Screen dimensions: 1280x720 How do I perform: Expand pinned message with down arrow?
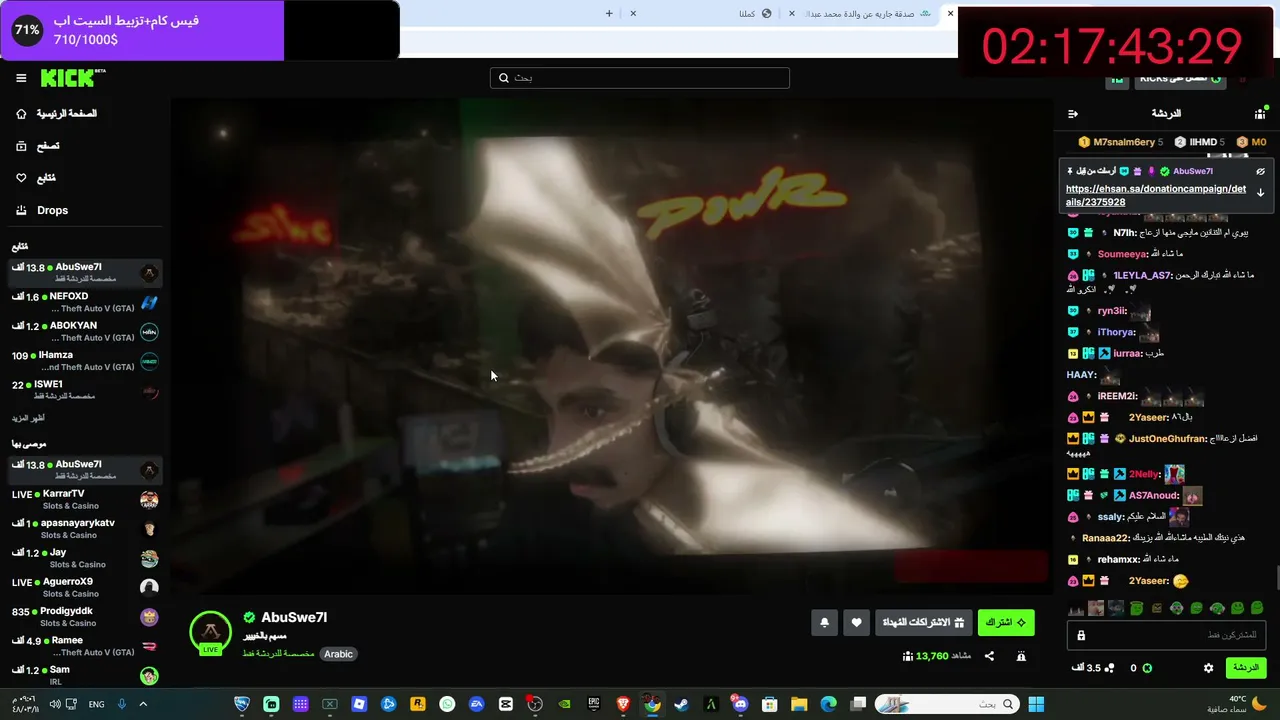tap(1261, 192)
